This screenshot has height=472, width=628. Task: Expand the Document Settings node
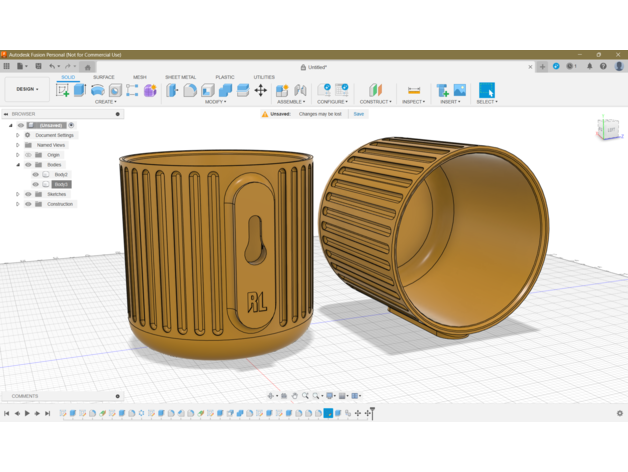(17, 135)
